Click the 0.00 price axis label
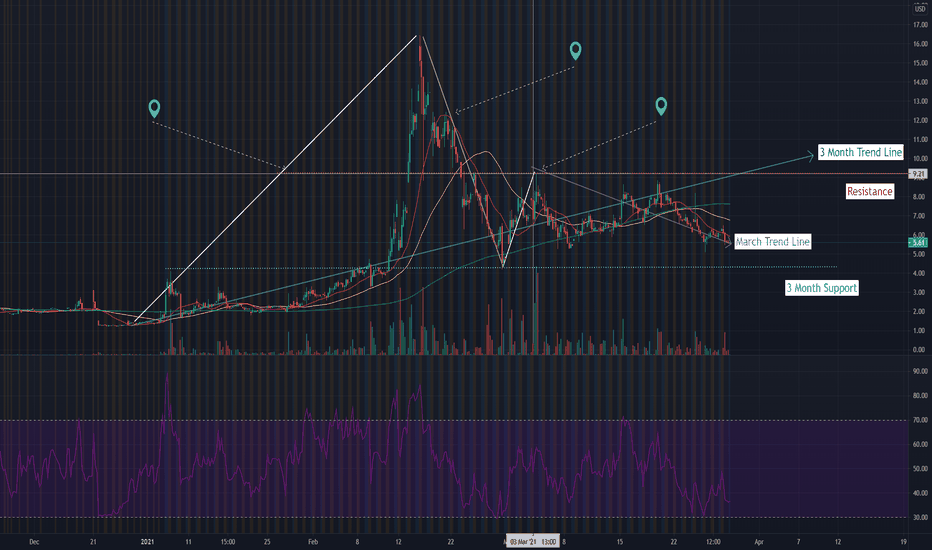Screen dimensions: 932x550 (x=920, y=350)
